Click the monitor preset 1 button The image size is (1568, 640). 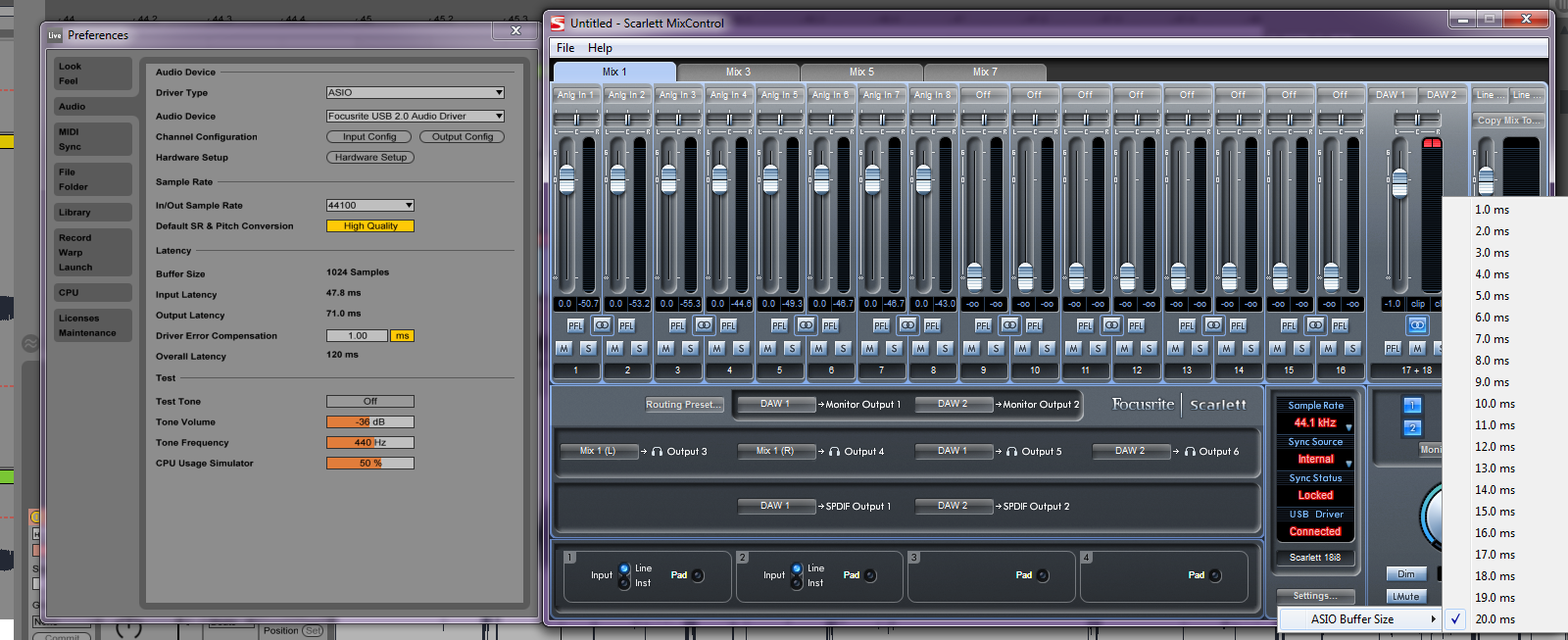click(x=1412, y=405)
